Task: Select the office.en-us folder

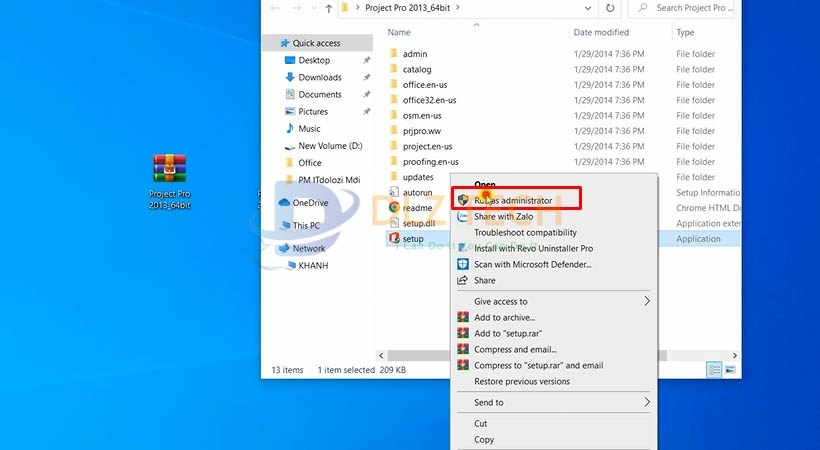Action: tap(425, 85)
